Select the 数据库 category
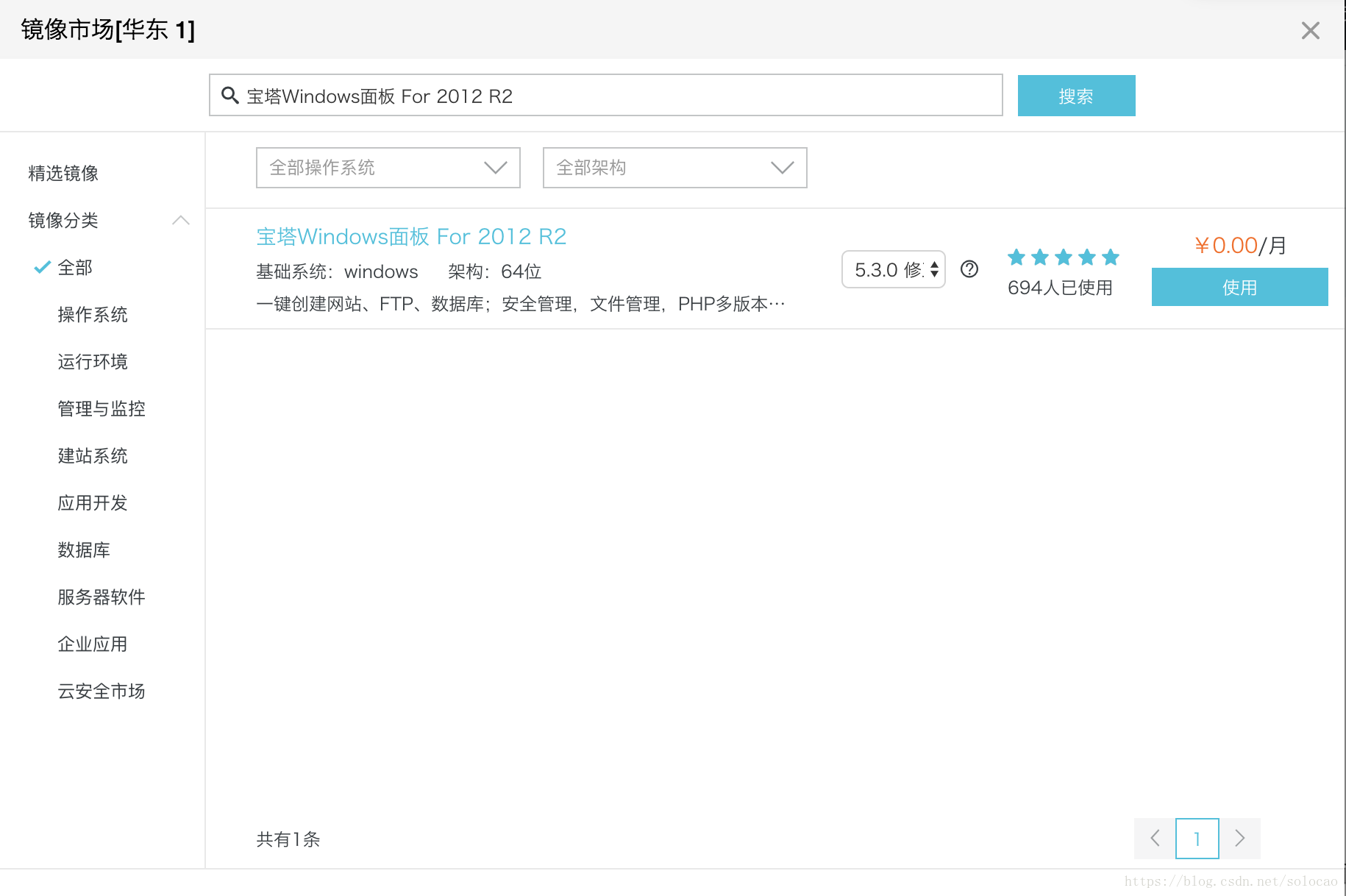This screenshot has height=896, width=1346. click(x=84, y=550)
